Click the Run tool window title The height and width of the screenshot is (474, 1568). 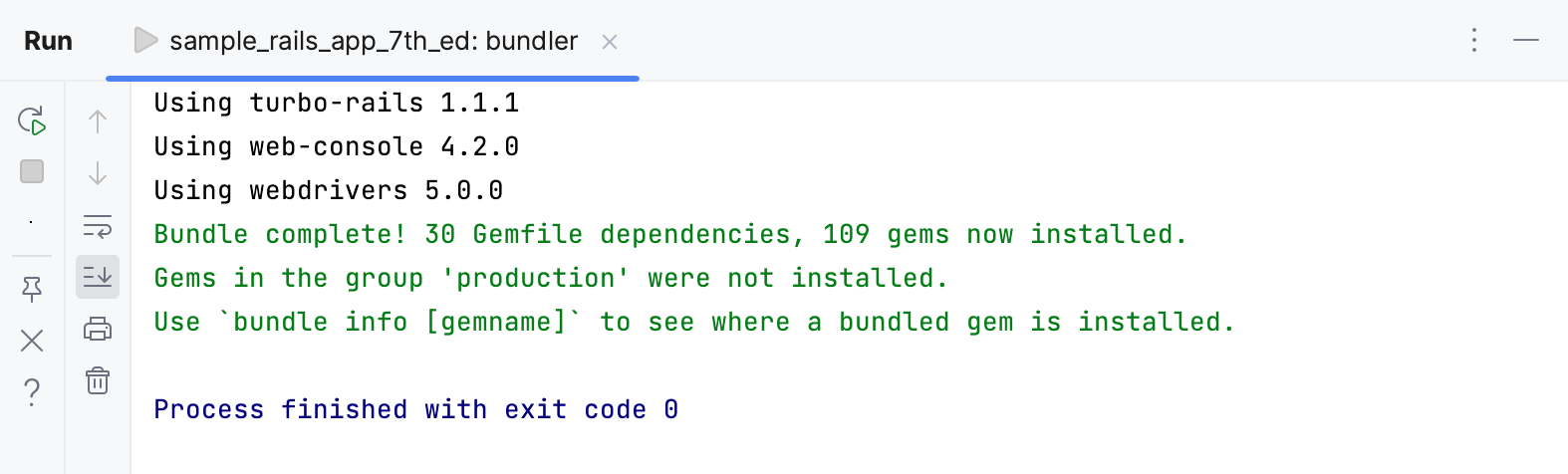(x=48, y=41)
